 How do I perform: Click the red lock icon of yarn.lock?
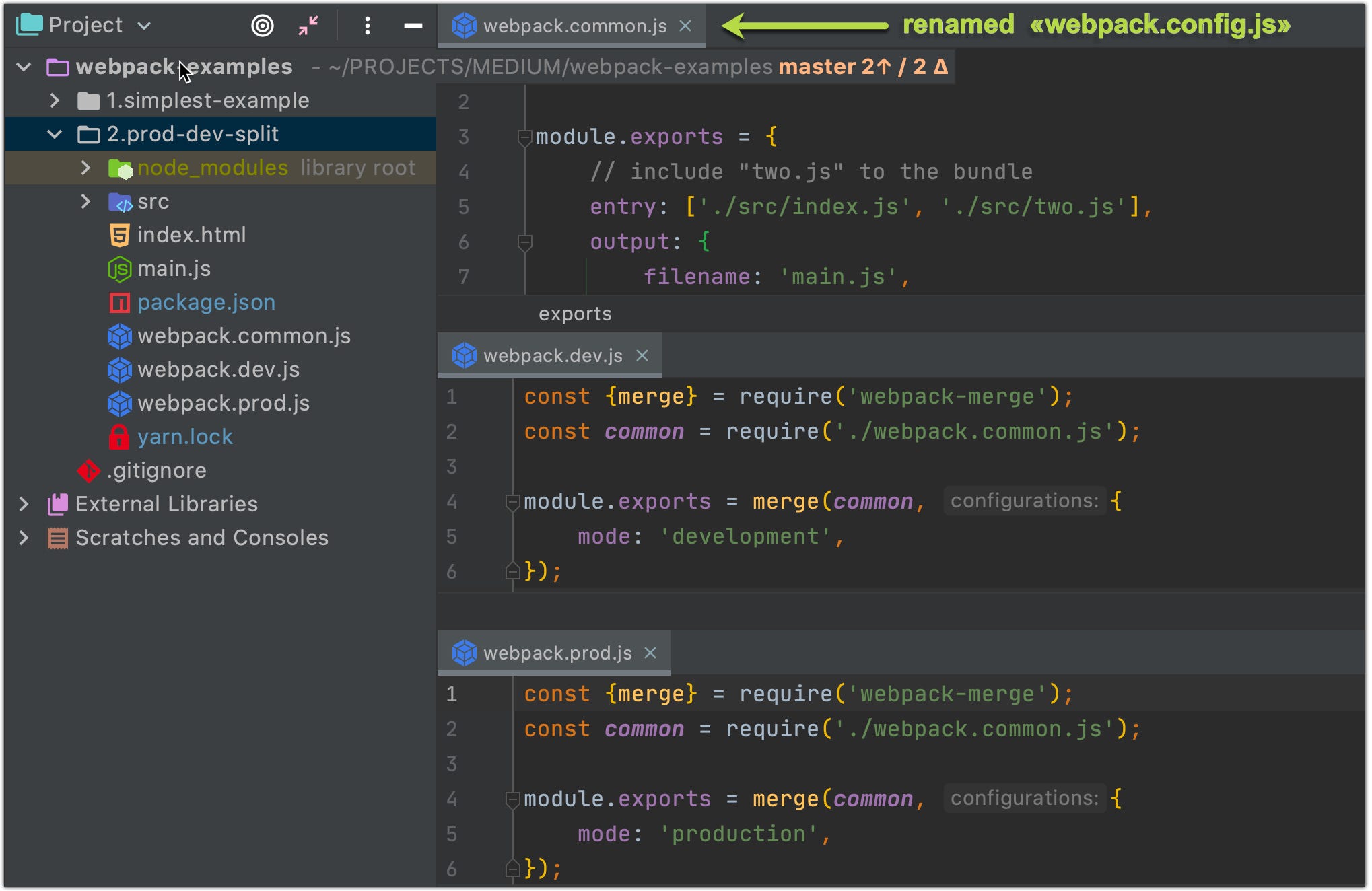(x=119, y=437)
